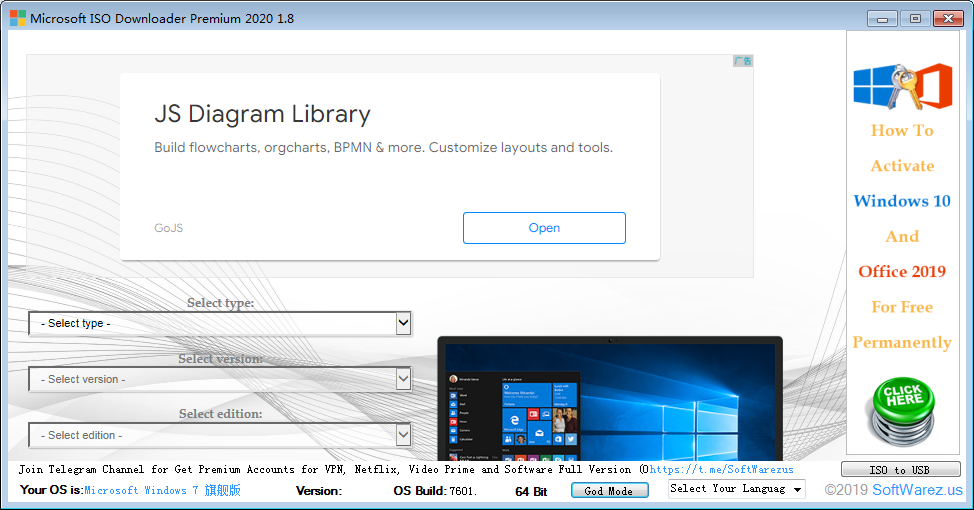Click the Microsoft logo in the title bar

(x=18, y=18)
